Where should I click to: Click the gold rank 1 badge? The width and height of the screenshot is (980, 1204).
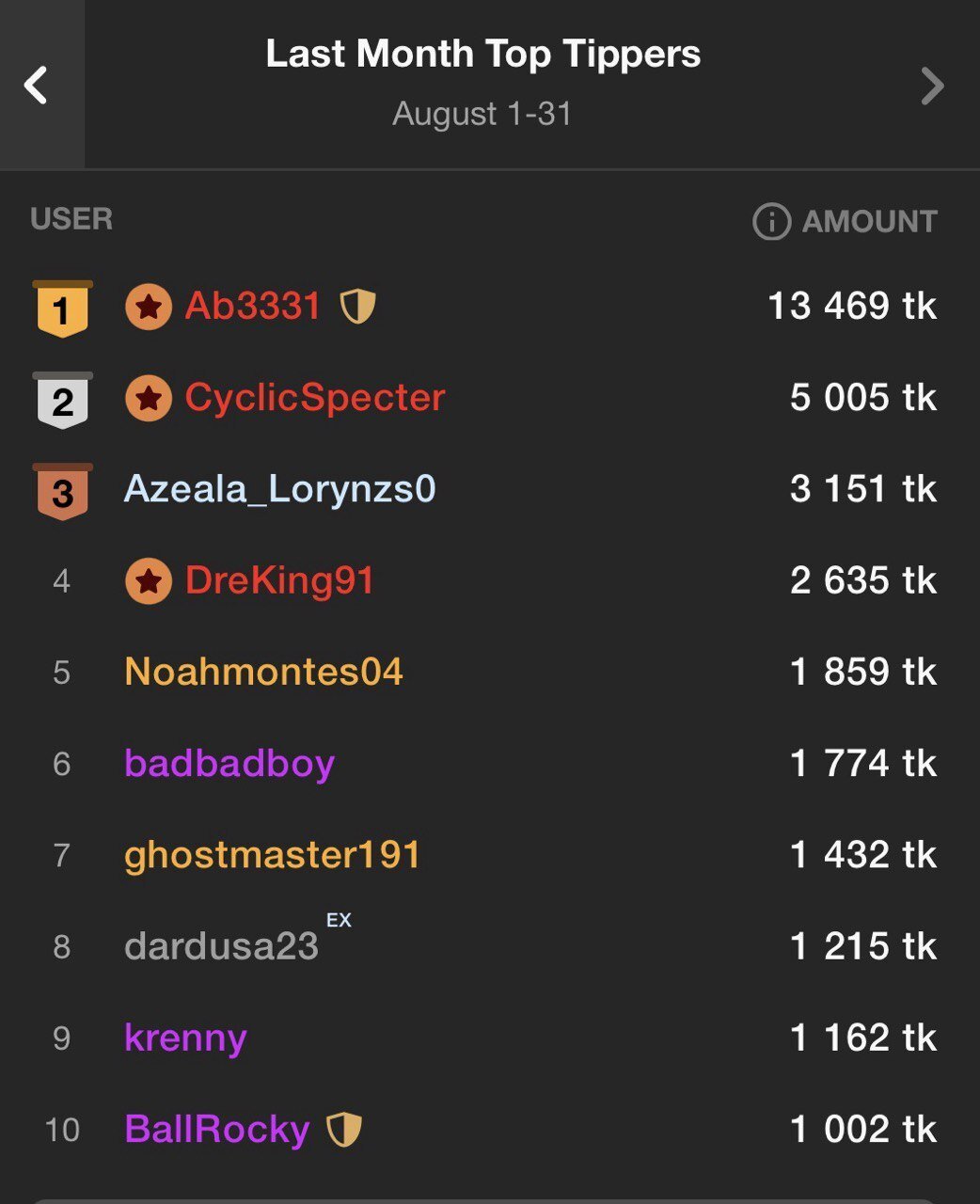click(62, 309)
